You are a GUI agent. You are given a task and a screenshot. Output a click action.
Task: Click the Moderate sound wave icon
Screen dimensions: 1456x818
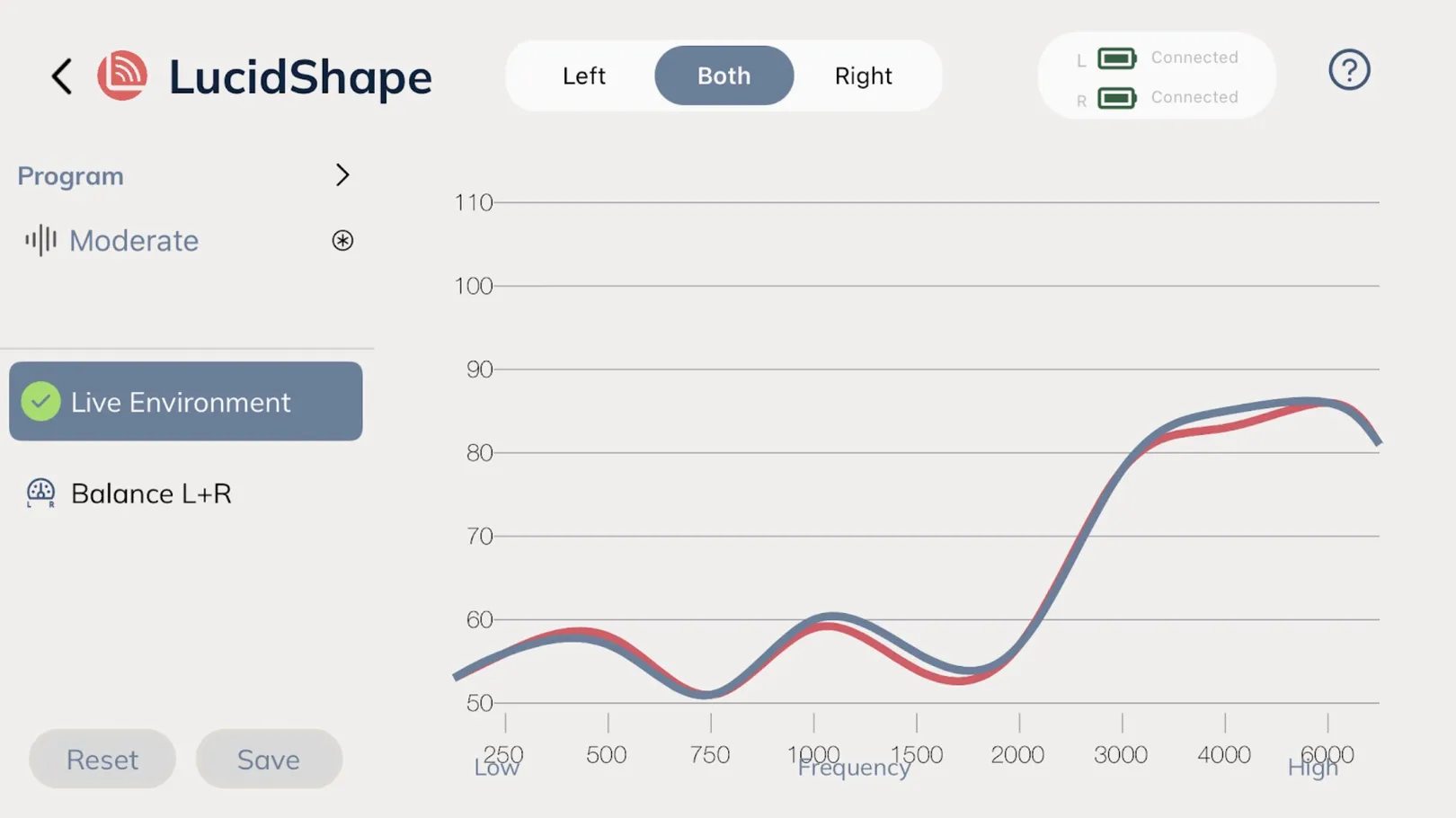pyautogui.click(x=40, y=240)
